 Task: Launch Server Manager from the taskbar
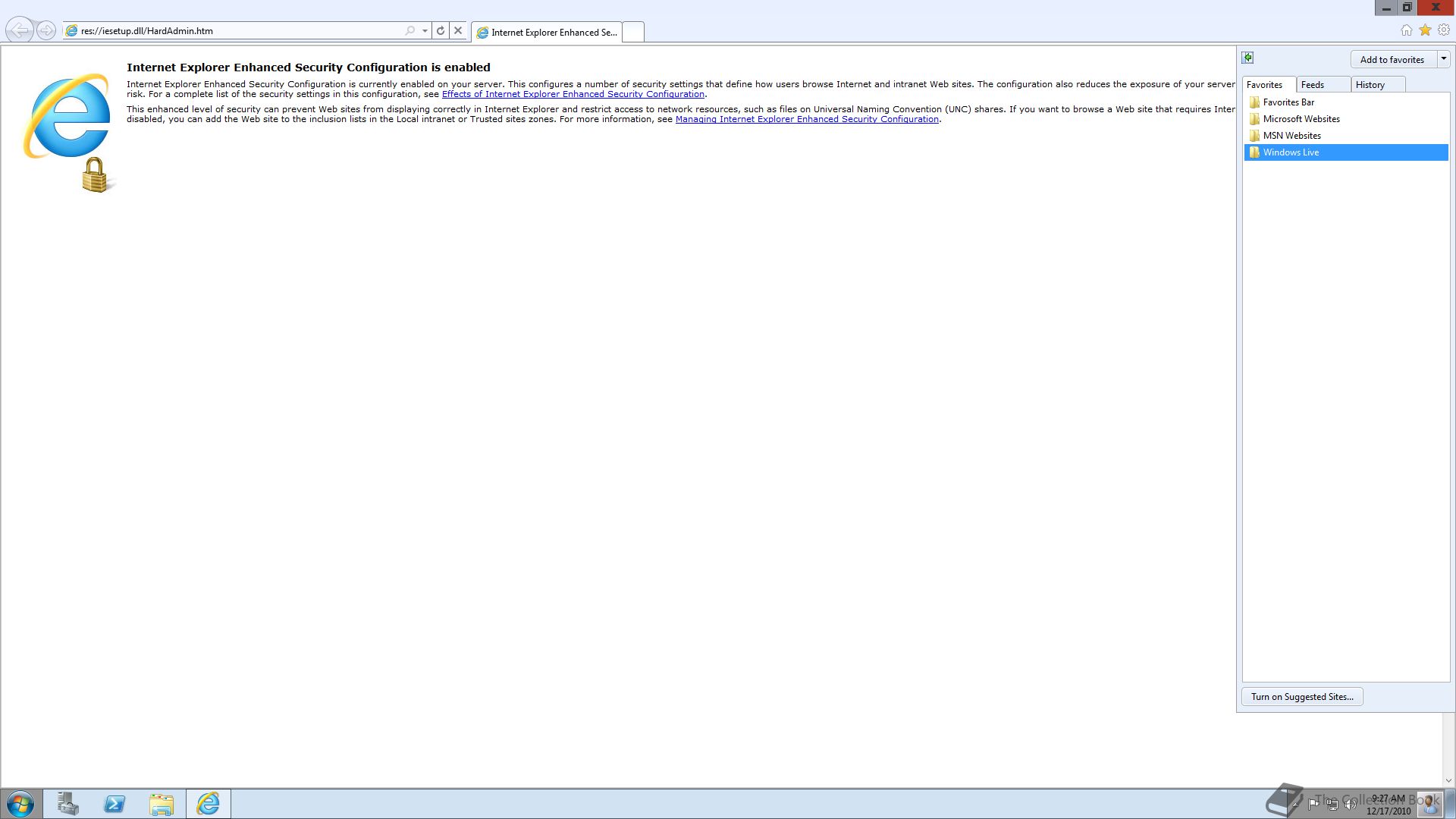[x=68, y=804]
